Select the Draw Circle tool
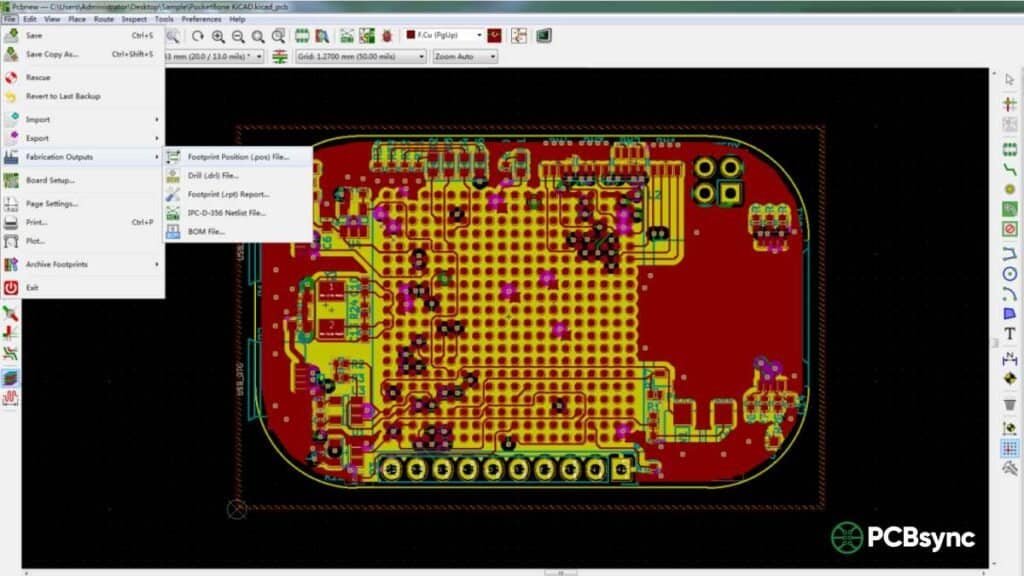 tap(1010, 273)
